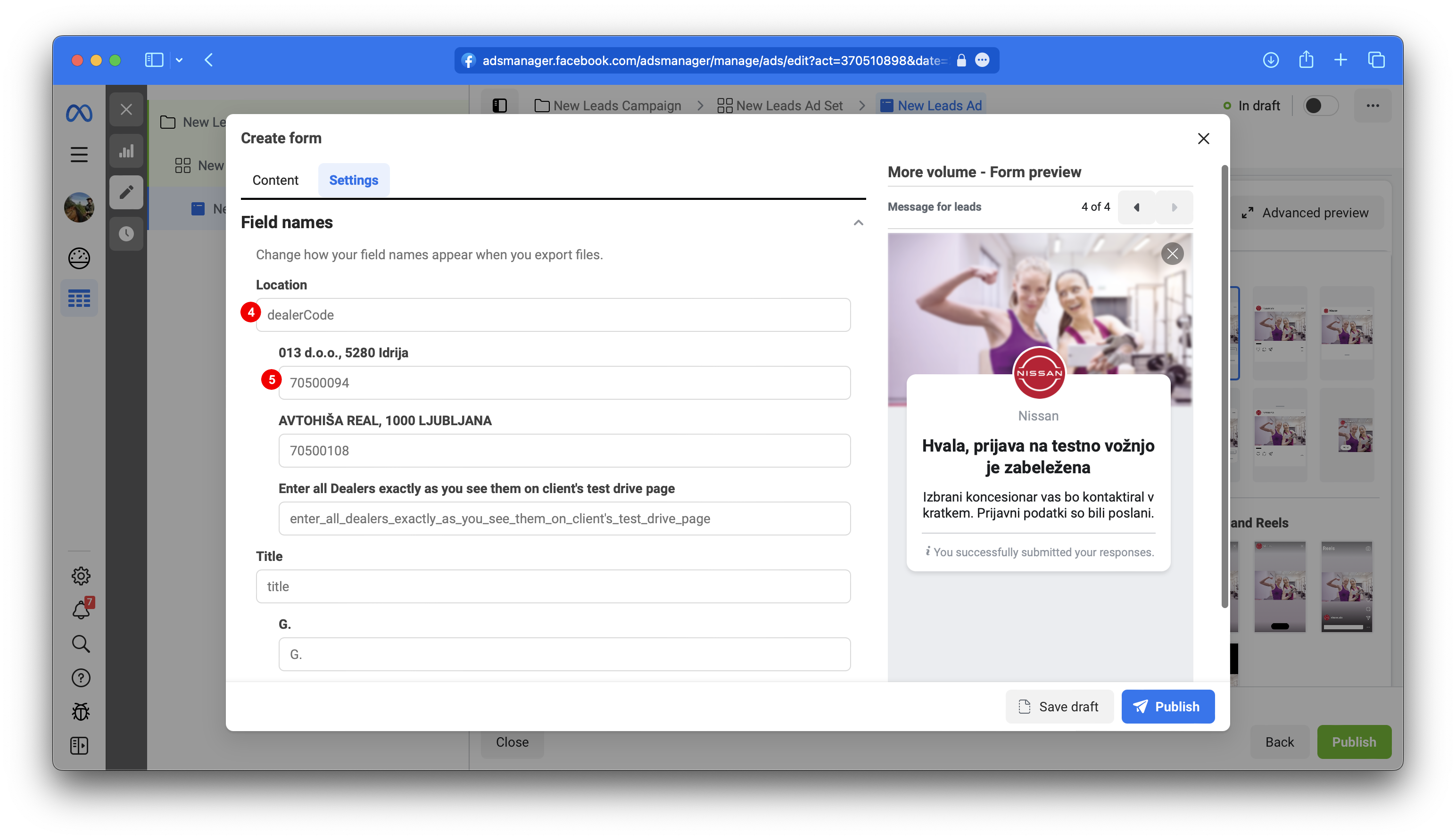Click the dealerCode Location input field

tap(553, 315)
